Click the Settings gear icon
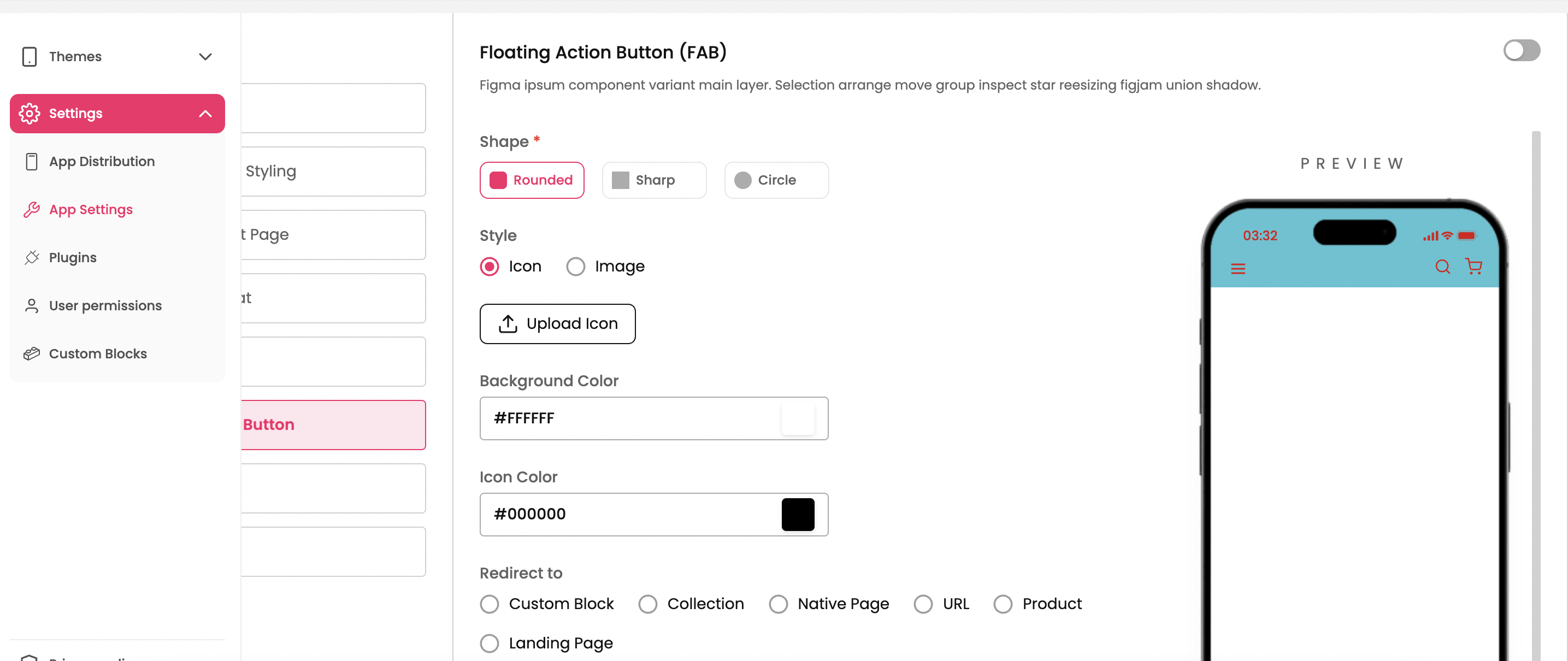The width and height of the screenshot is (1568, 661). [x=29, y=113]
